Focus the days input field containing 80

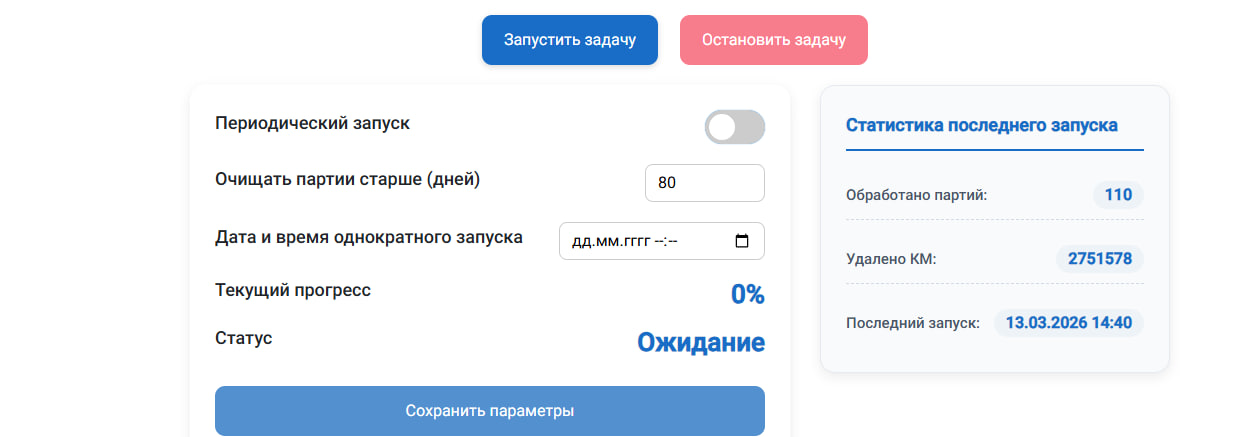[x=704, y=183]
